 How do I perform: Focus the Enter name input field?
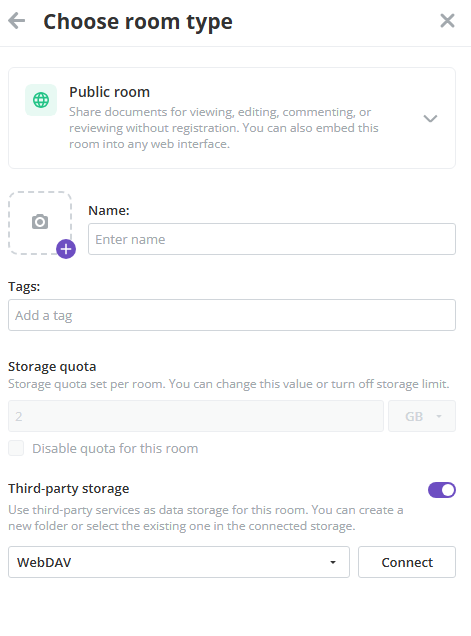(x=272, y=239)
